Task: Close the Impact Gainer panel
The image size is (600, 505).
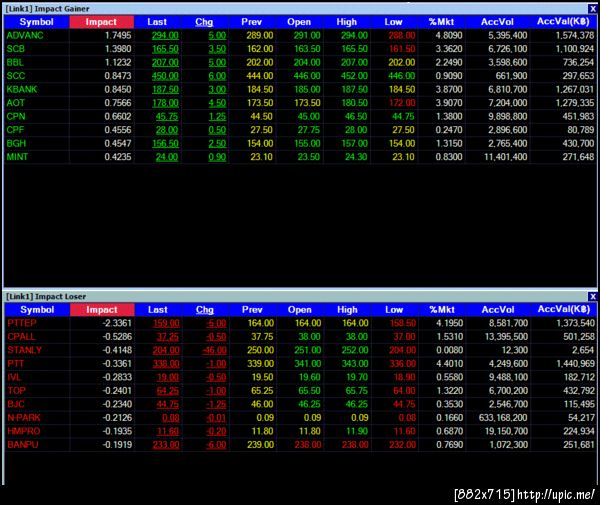Action: tap(593, 9)
